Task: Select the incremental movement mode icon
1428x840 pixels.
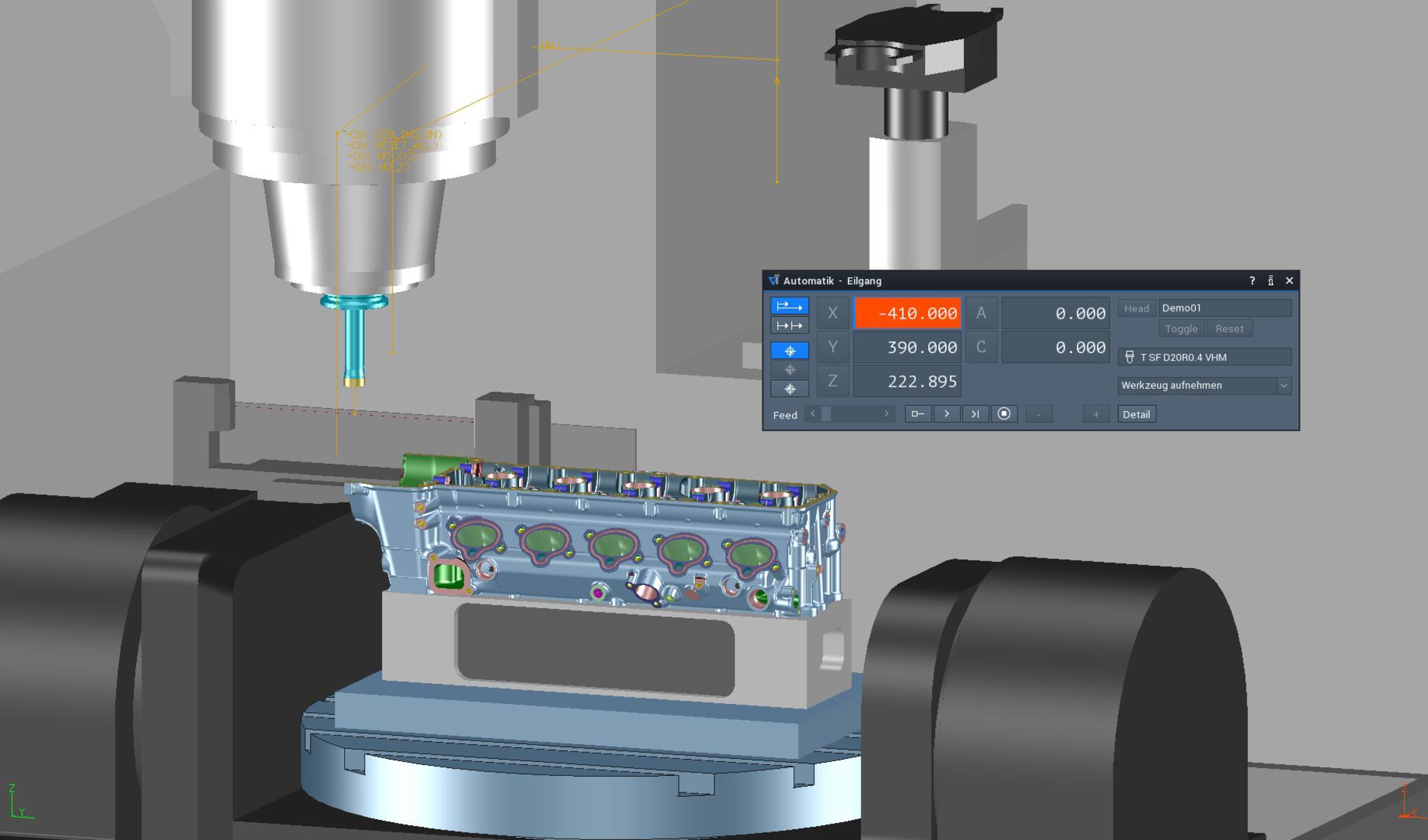Action: click(789, 326)
